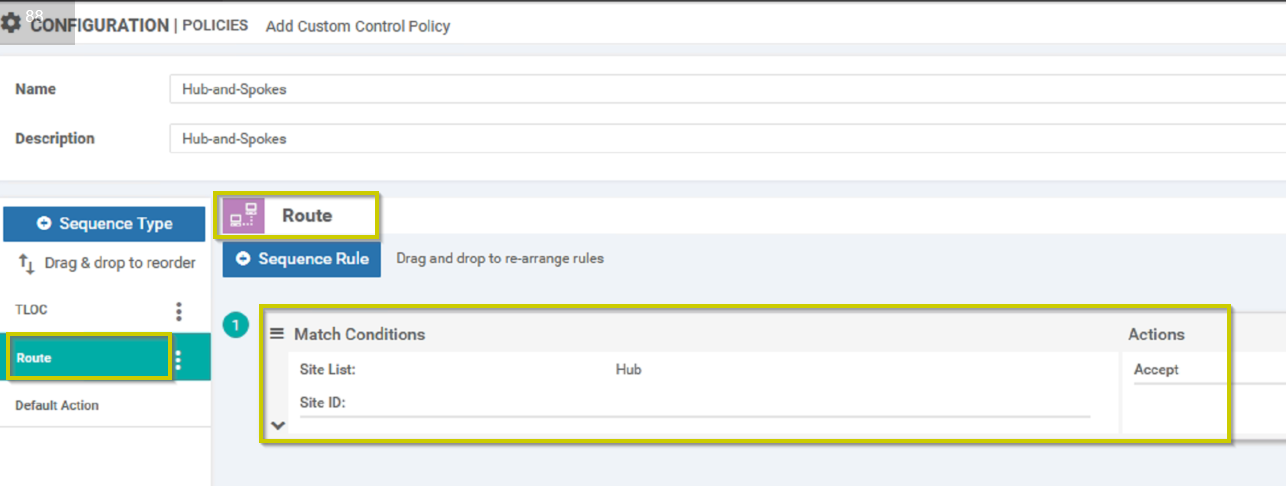
Task: Click the sequence number 1 badge
Action: point(235,325)
